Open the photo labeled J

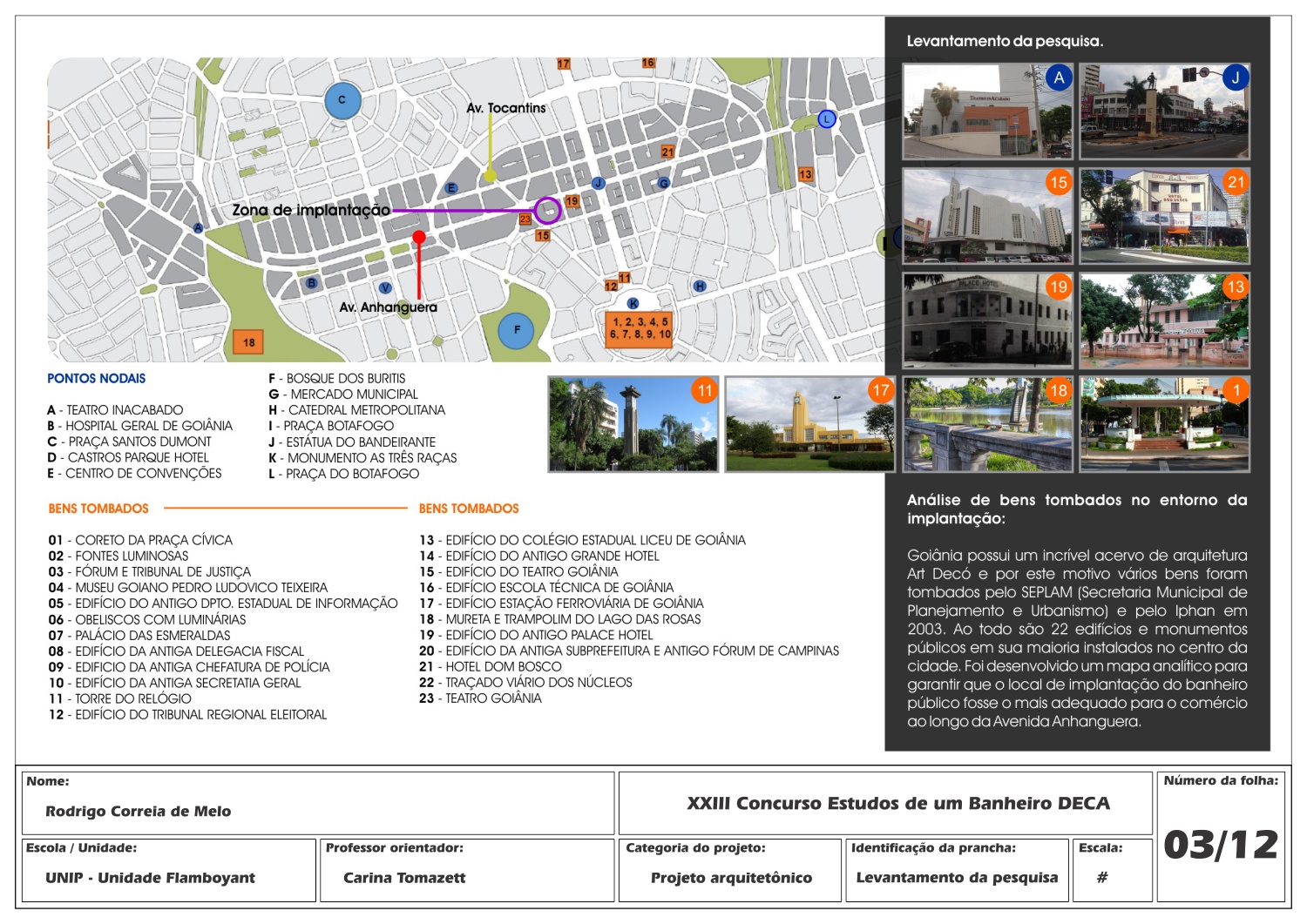tap(1165, 111)
